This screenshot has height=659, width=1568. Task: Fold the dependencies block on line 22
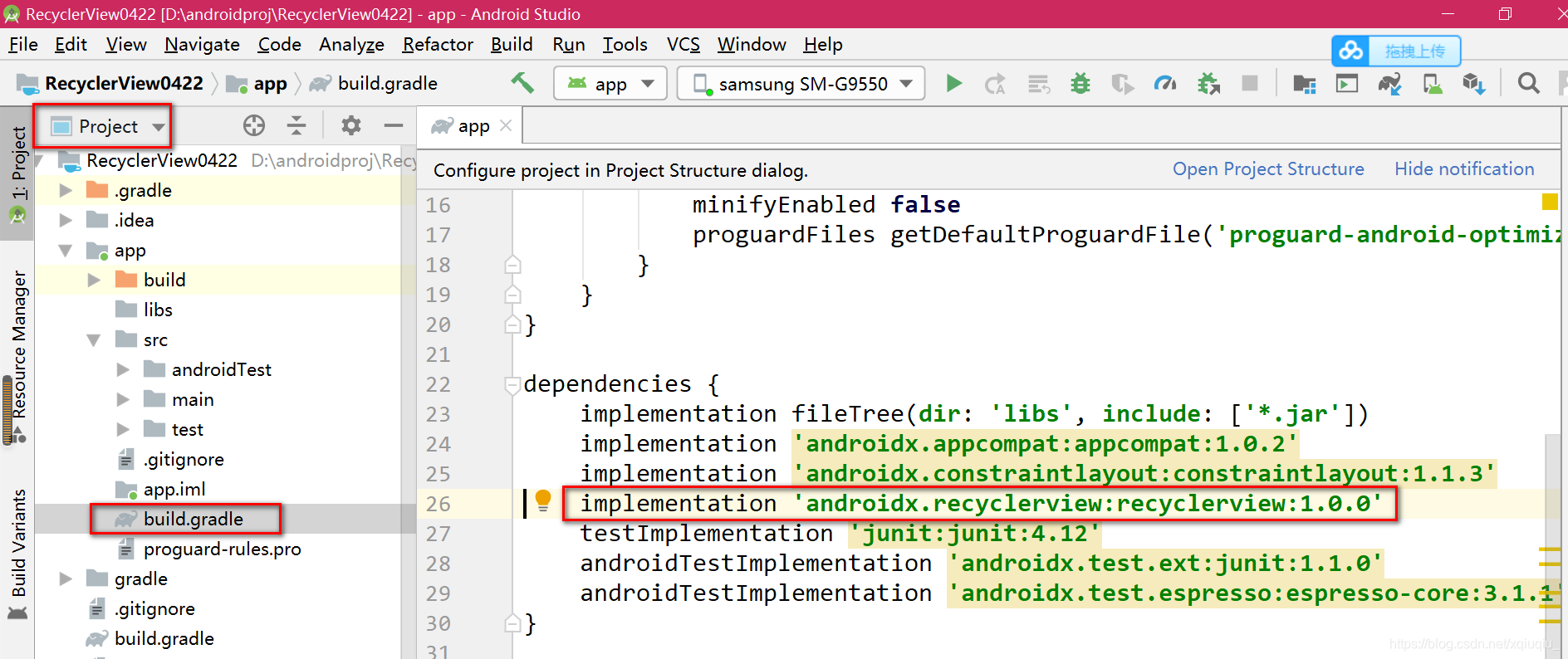click(512, 384)
